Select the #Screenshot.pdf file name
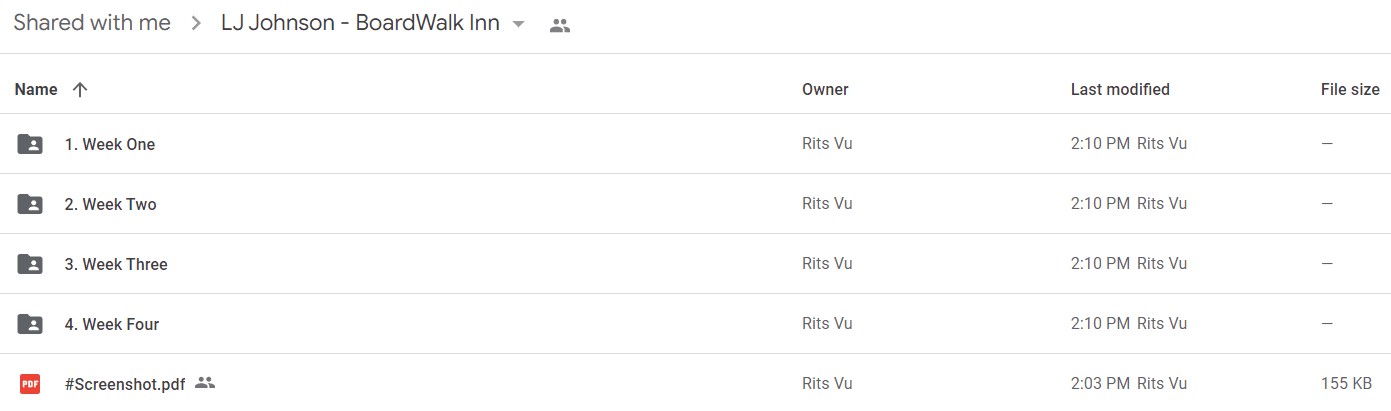Image resolution: width=1391 pixels, height=411 pixels. pyautogui.click(x=125, y=383)
